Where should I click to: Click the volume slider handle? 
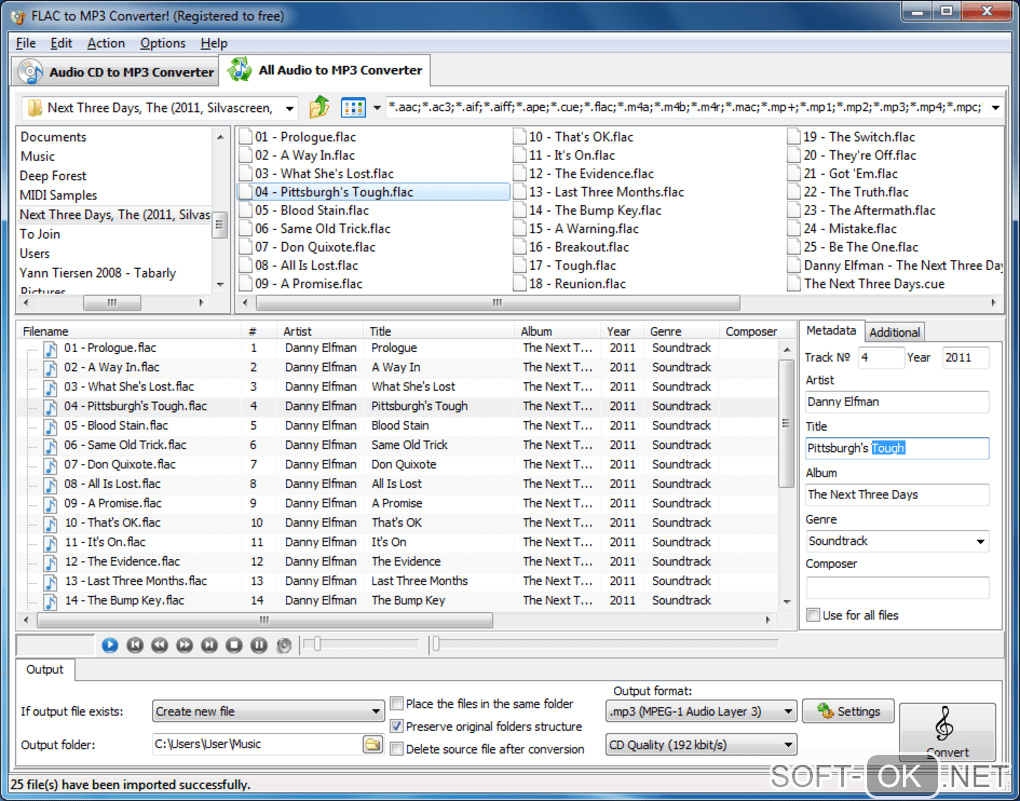(x=317, y=644)
